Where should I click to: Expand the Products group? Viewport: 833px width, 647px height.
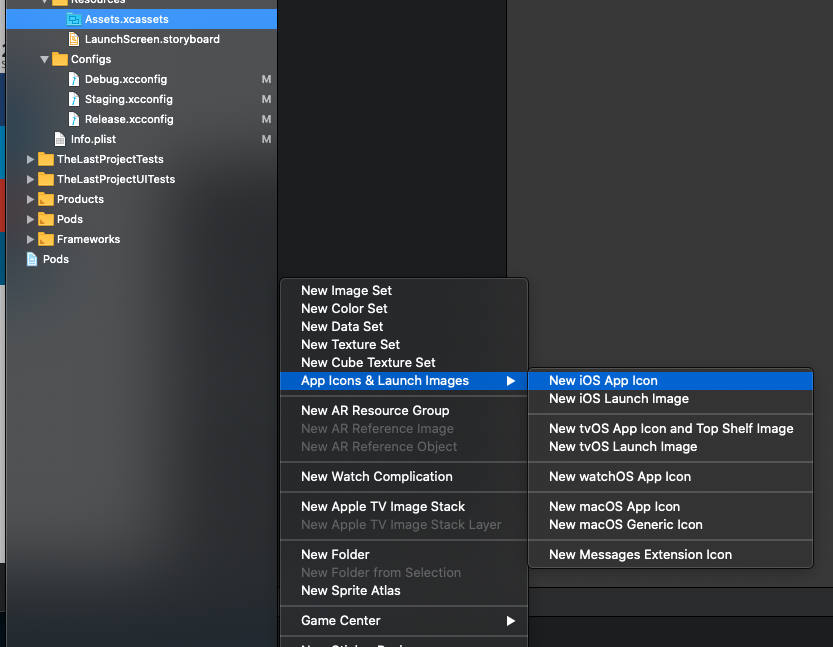pyautogui.click(x=30, y=199)
